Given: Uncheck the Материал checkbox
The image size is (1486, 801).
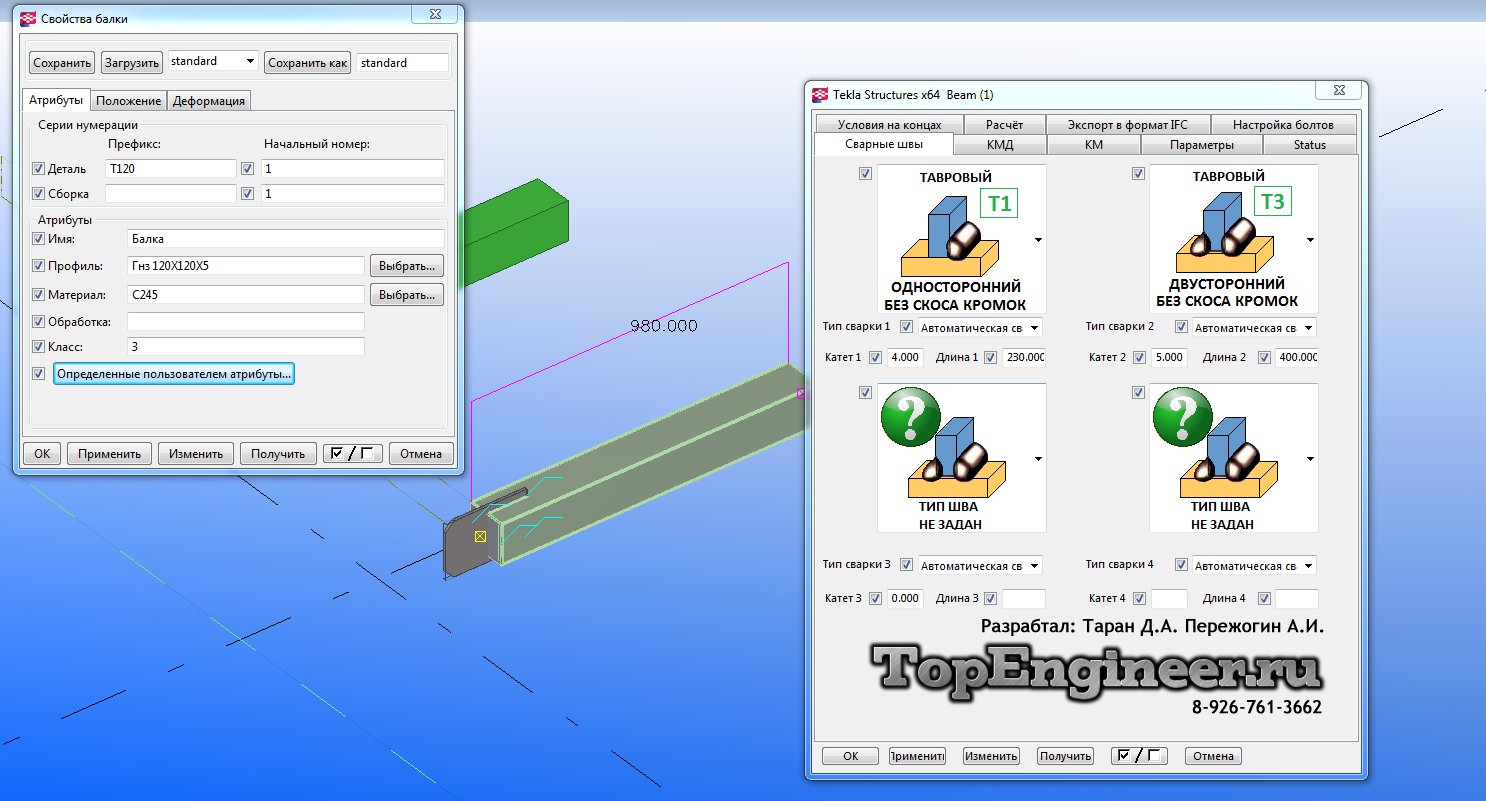Looking at the screenshot, I should tap(39, 295).
